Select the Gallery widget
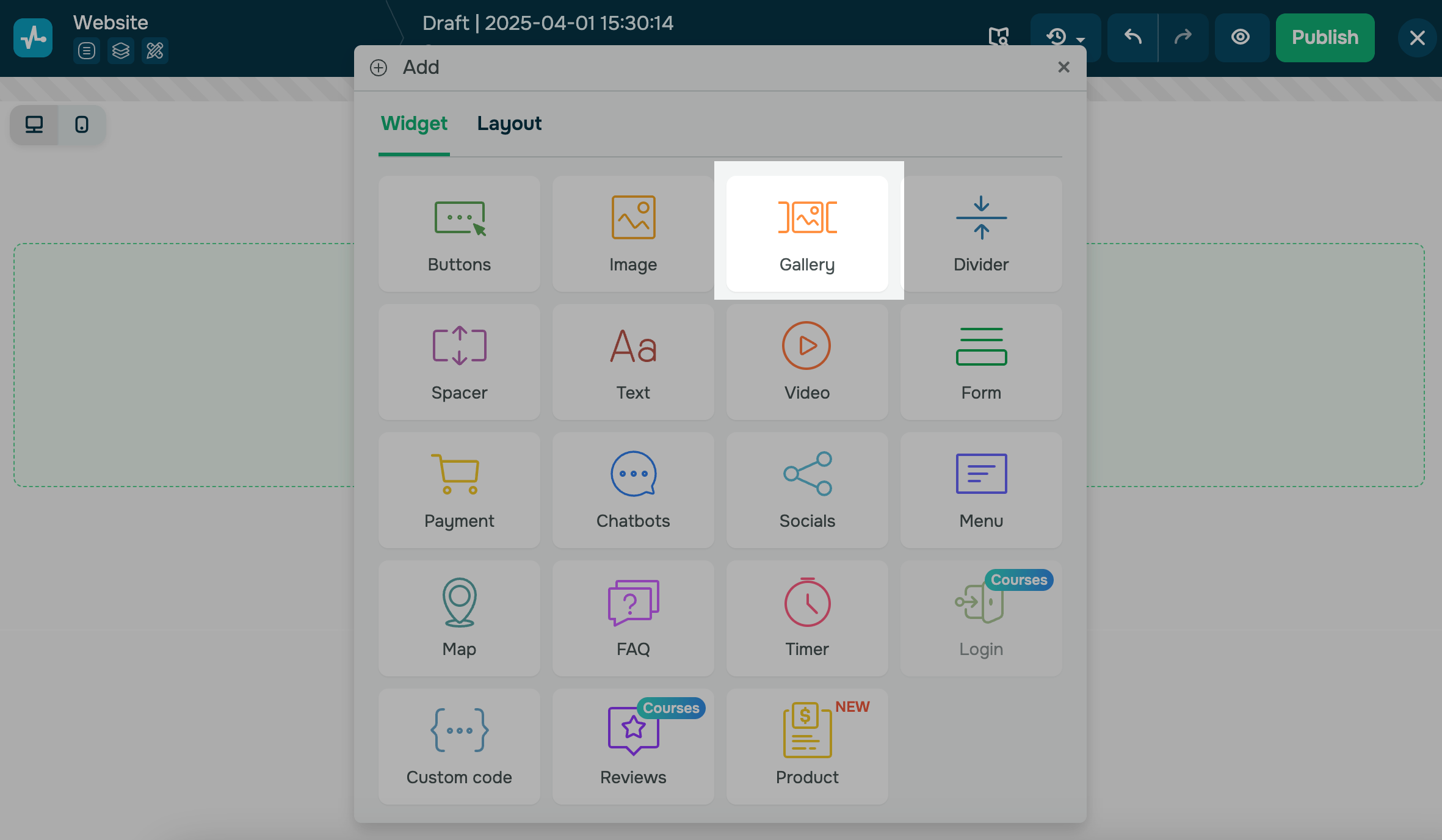1442x840 pixels. click(807, 233)
